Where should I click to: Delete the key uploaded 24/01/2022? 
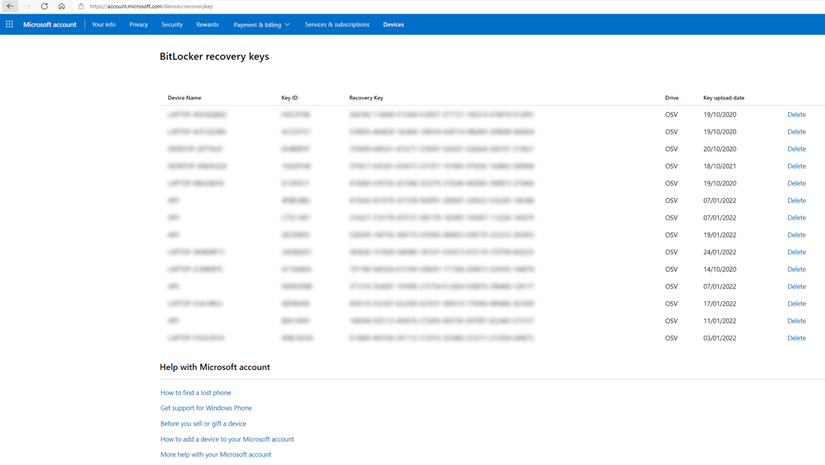tap(797, 252)
